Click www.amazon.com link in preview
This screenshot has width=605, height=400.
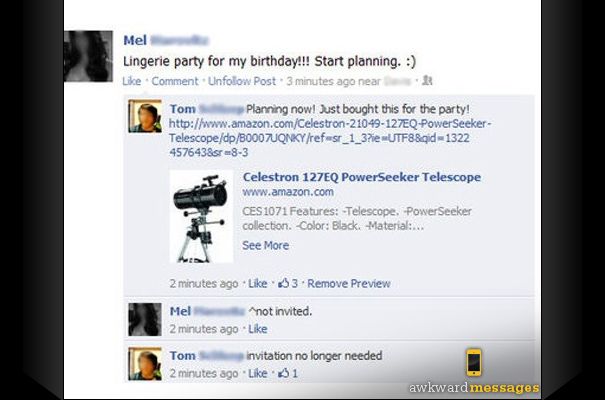click(x=288, y=192)
